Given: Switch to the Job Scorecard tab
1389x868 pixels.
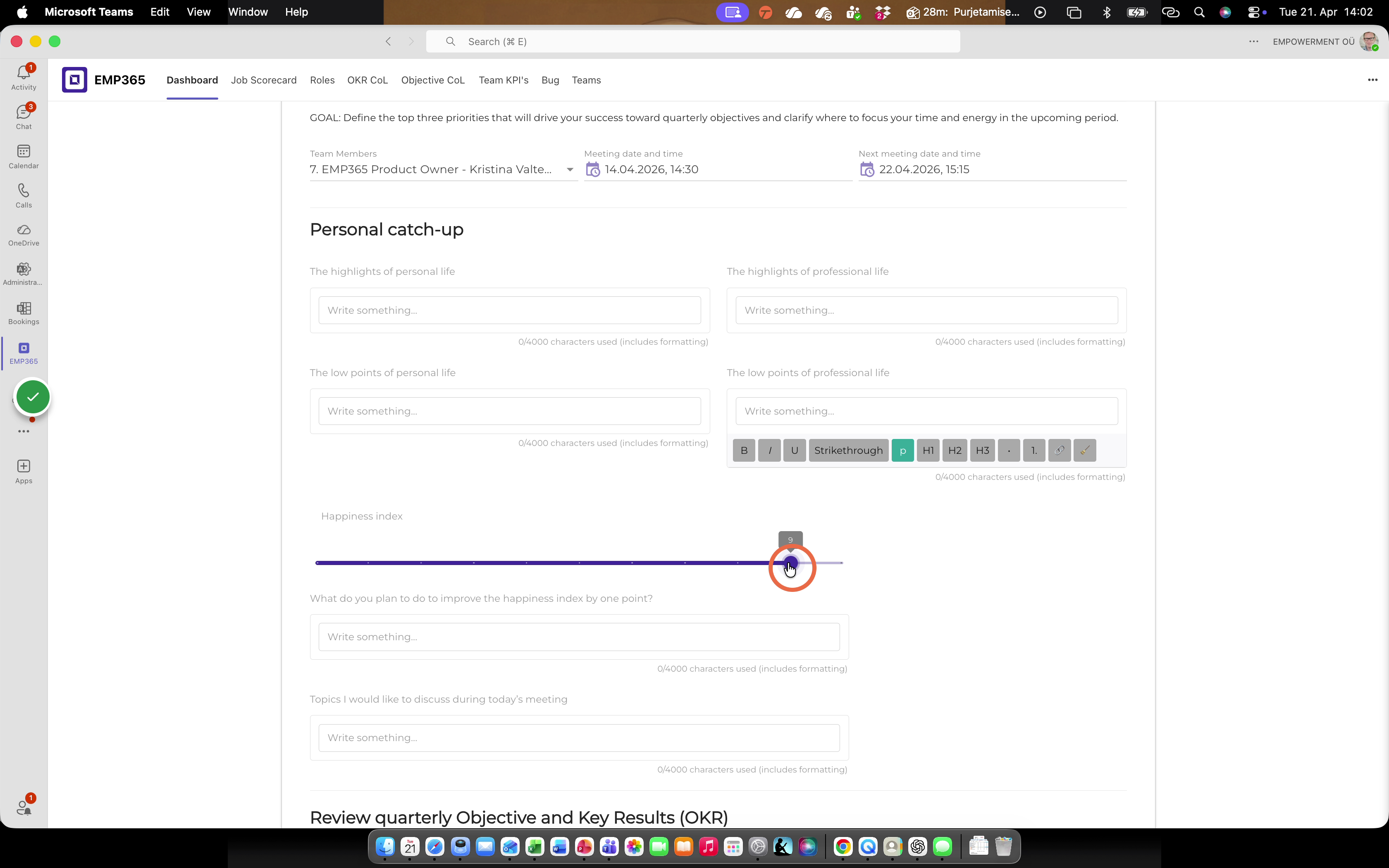Looking at the screenshot, I should pyautogui.click(x=263, y=80).
